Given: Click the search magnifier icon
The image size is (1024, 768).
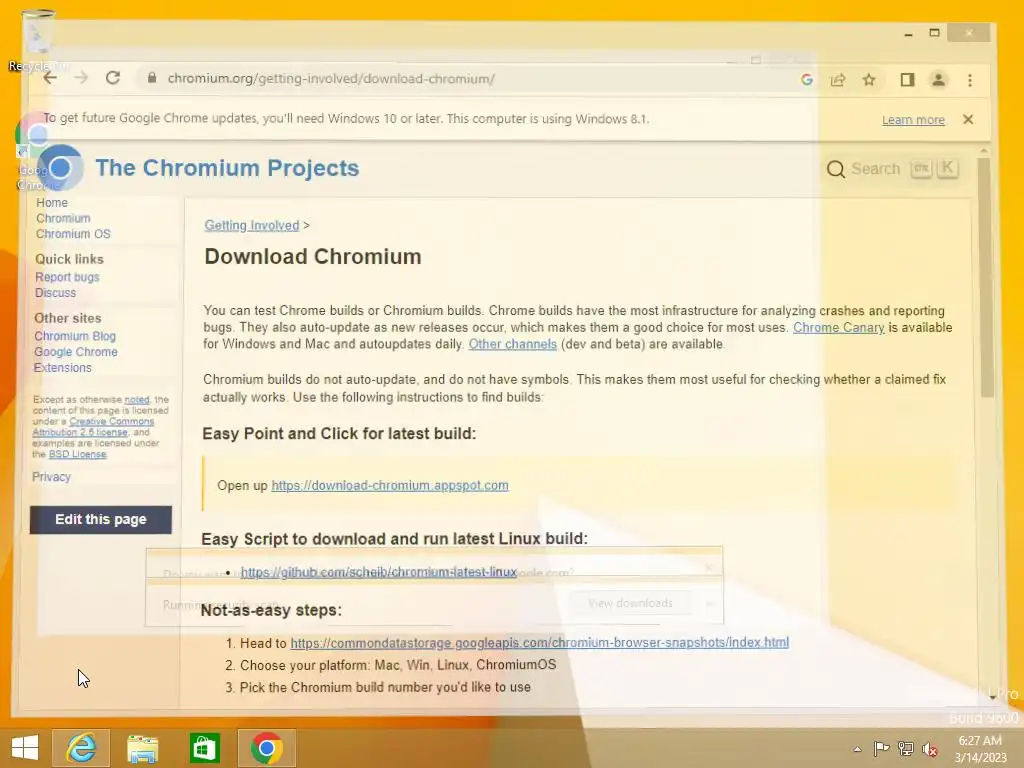Looking at the screenshot, I should (x=835, y=169).
